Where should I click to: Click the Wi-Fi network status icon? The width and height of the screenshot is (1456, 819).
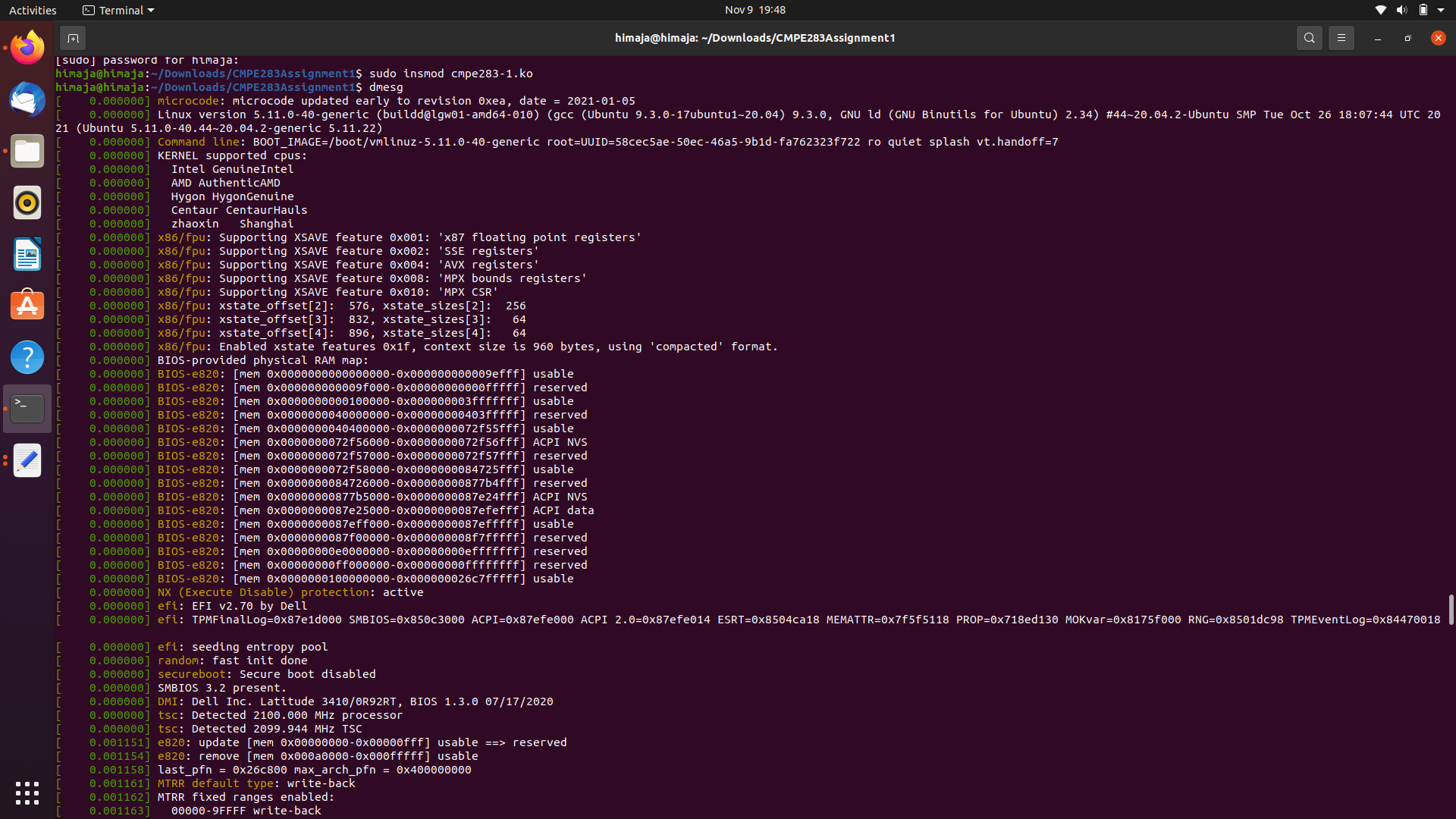tap(1380, 10)
